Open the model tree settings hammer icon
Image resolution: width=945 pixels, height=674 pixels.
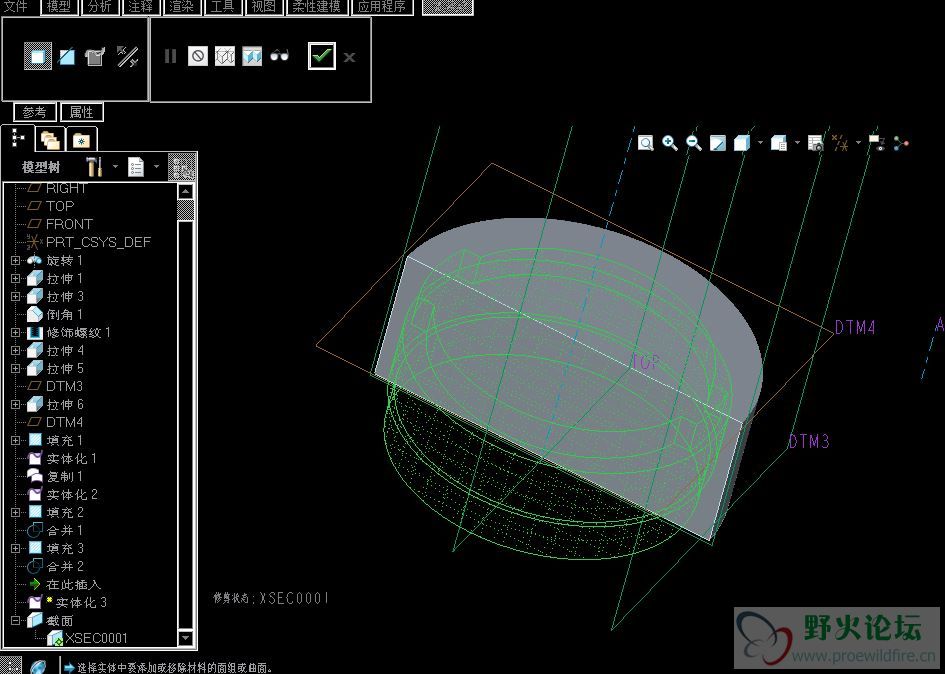(93, 166)
